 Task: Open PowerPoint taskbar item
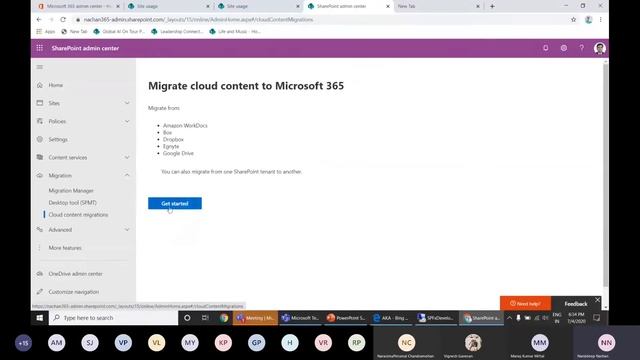(346, 318)
